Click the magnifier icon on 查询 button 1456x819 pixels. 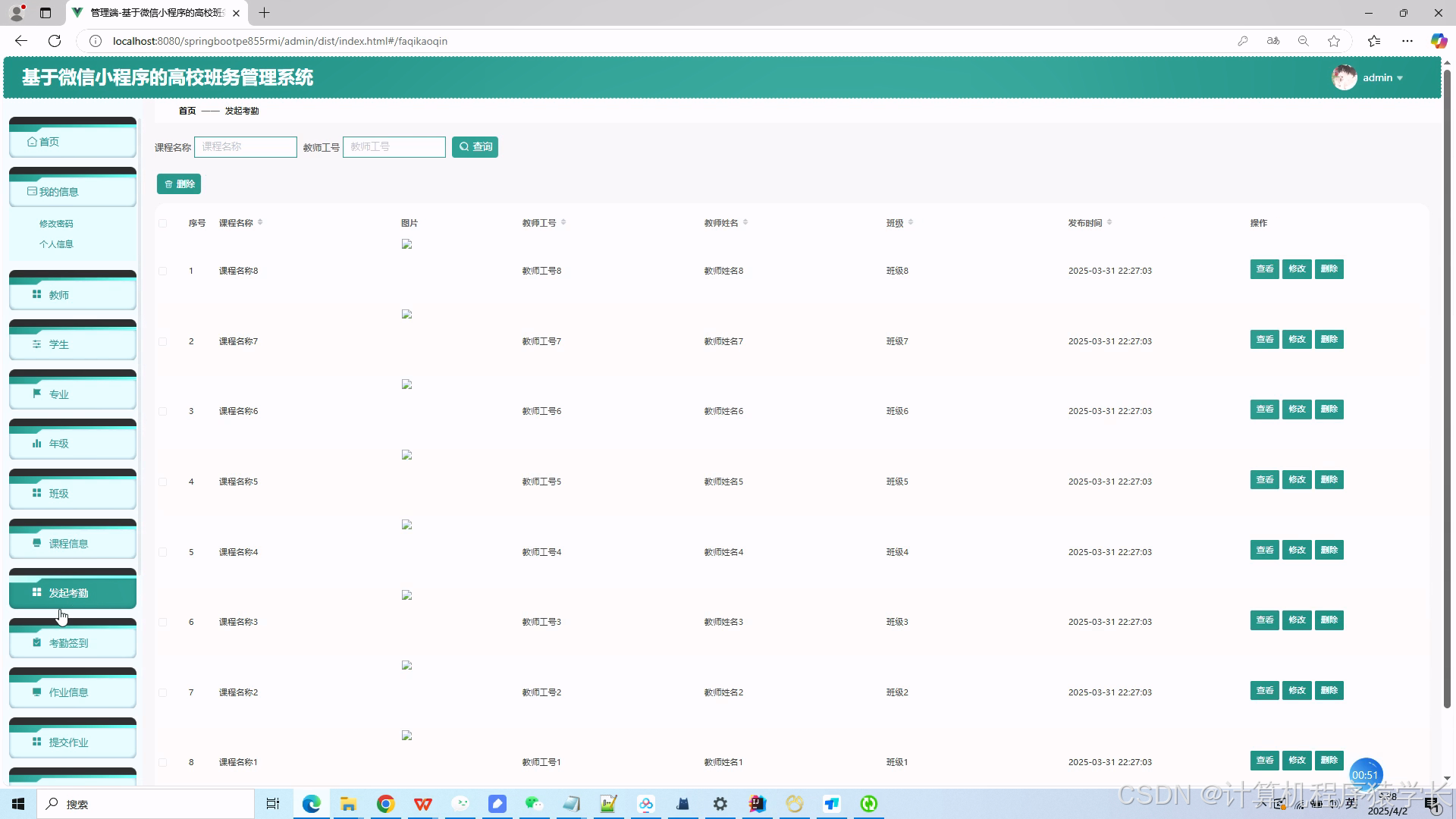click(x=464, y=147)
